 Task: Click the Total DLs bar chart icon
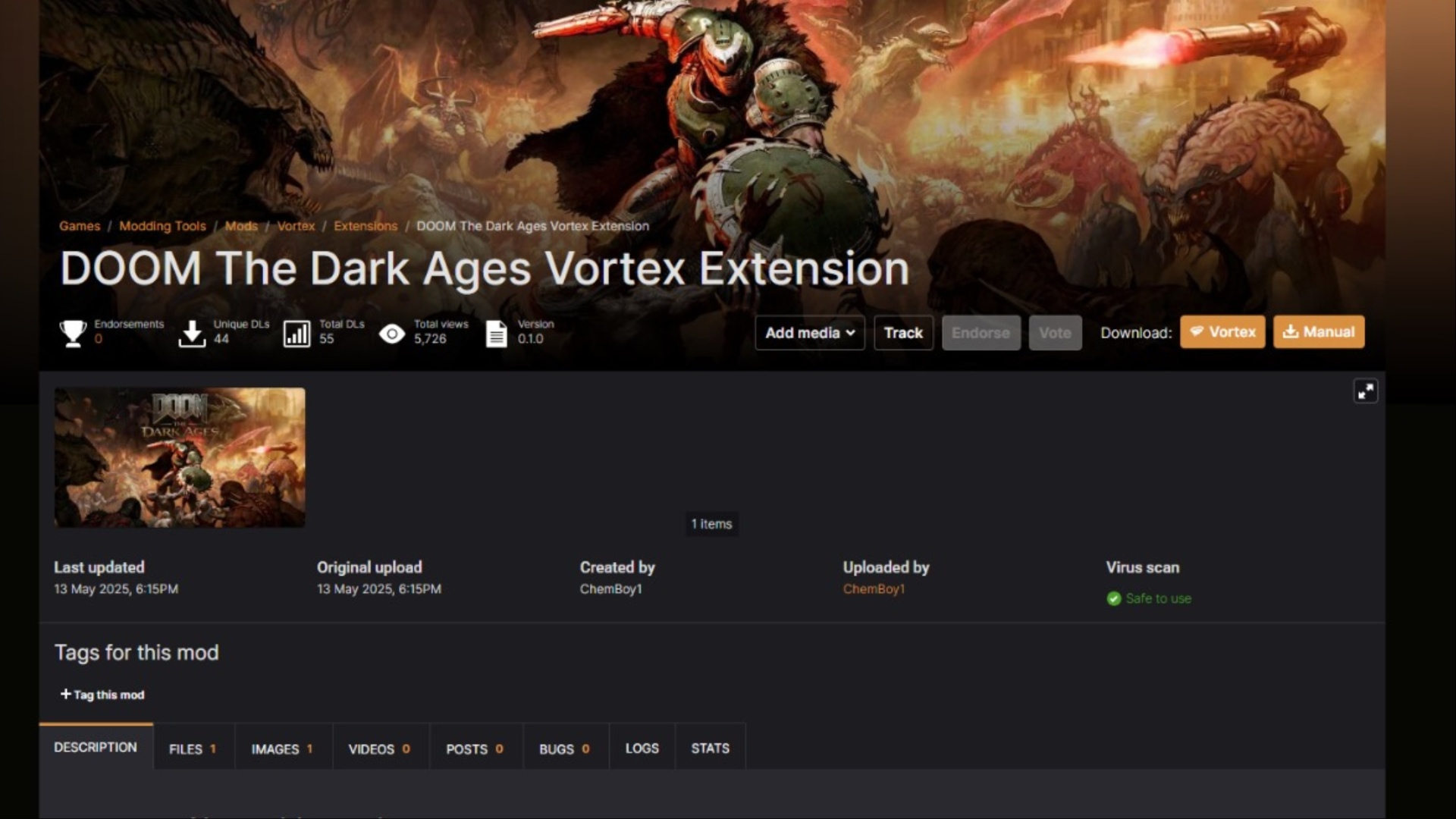point(297,333)
